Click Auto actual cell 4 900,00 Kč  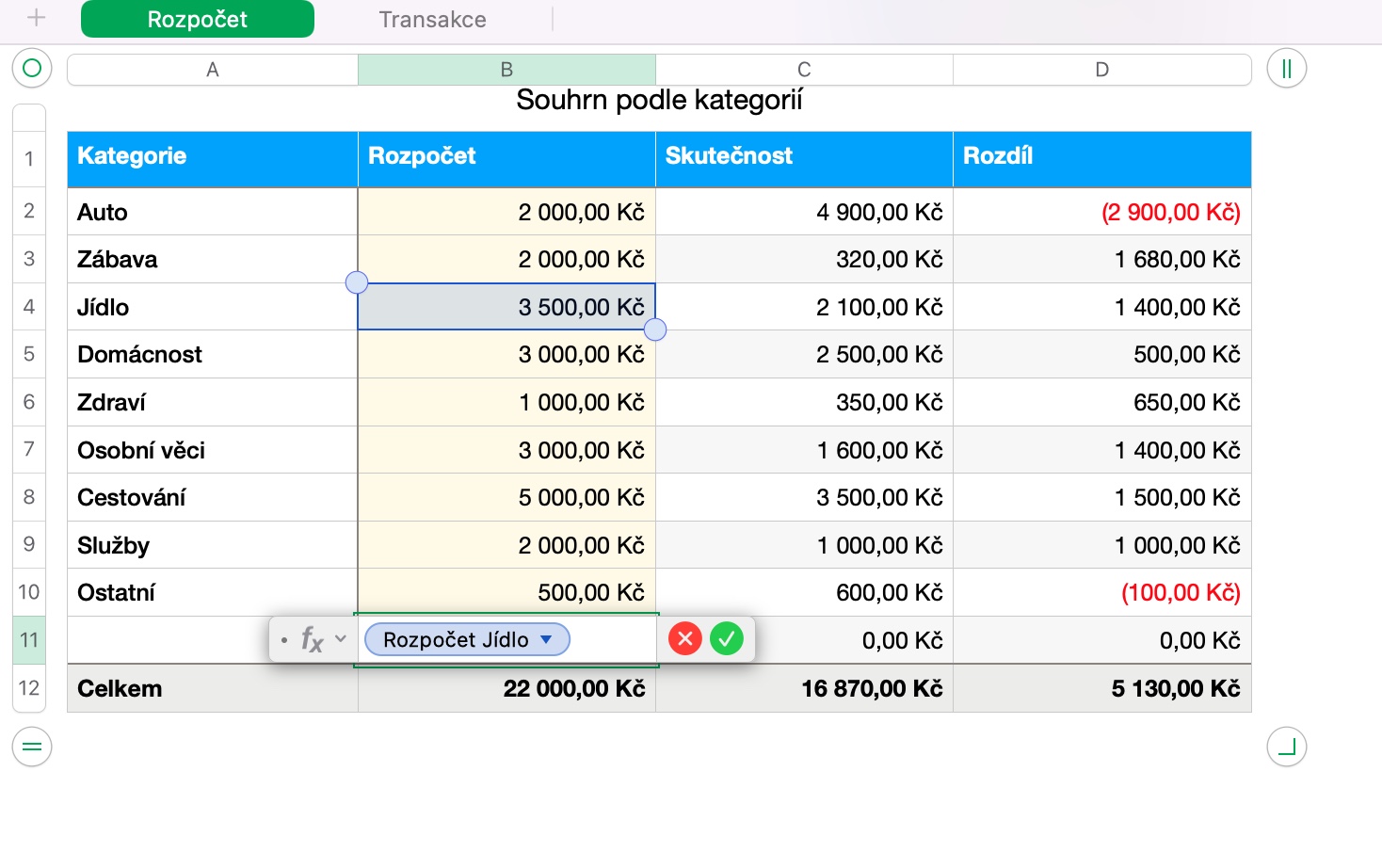804,212
